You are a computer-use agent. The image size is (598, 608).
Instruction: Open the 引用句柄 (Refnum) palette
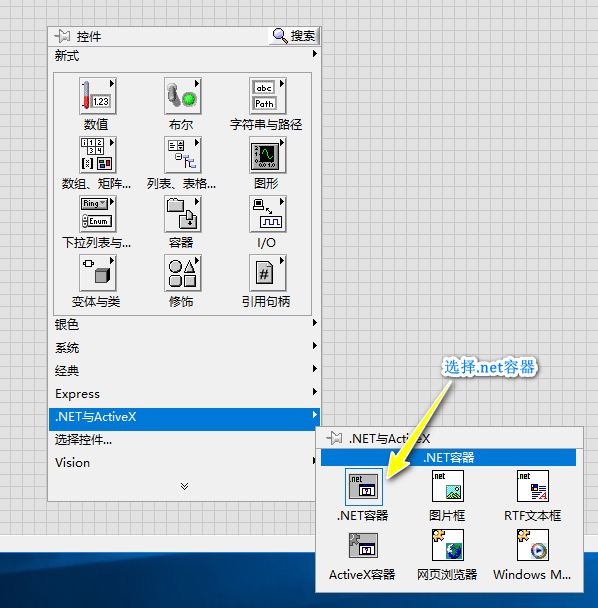coord(268,273)
